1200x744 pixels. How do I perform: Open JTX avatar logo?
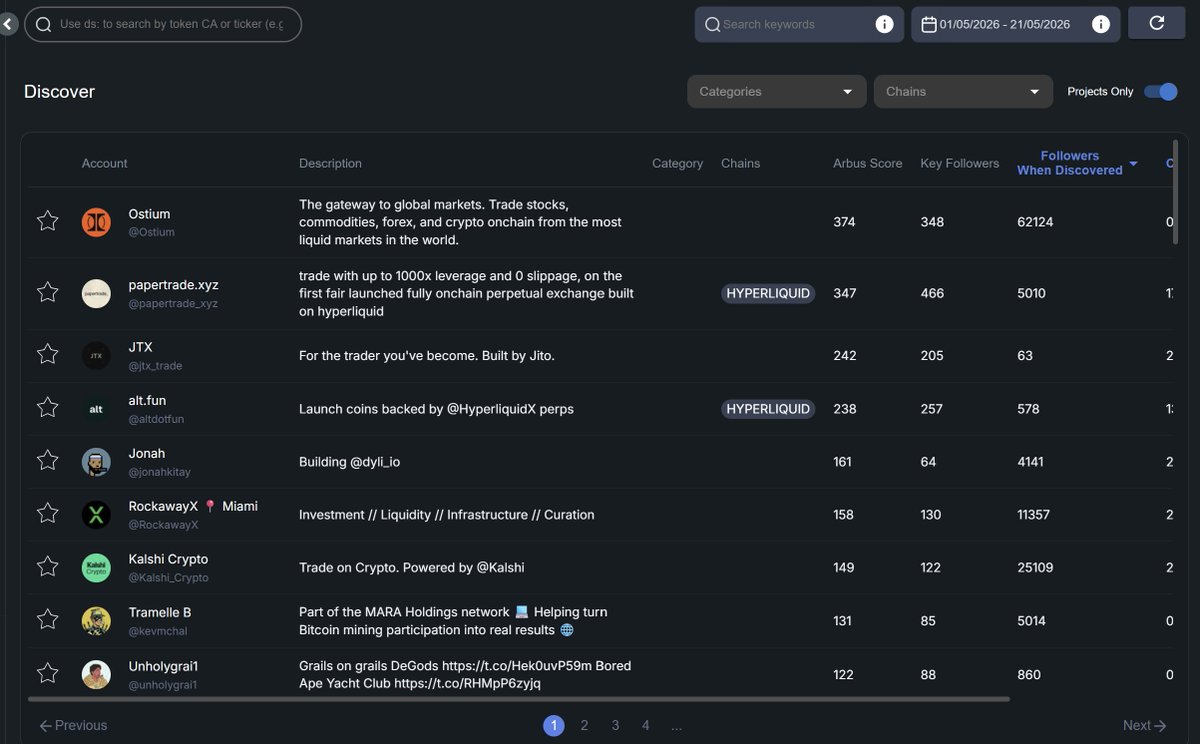pos(96,355)
